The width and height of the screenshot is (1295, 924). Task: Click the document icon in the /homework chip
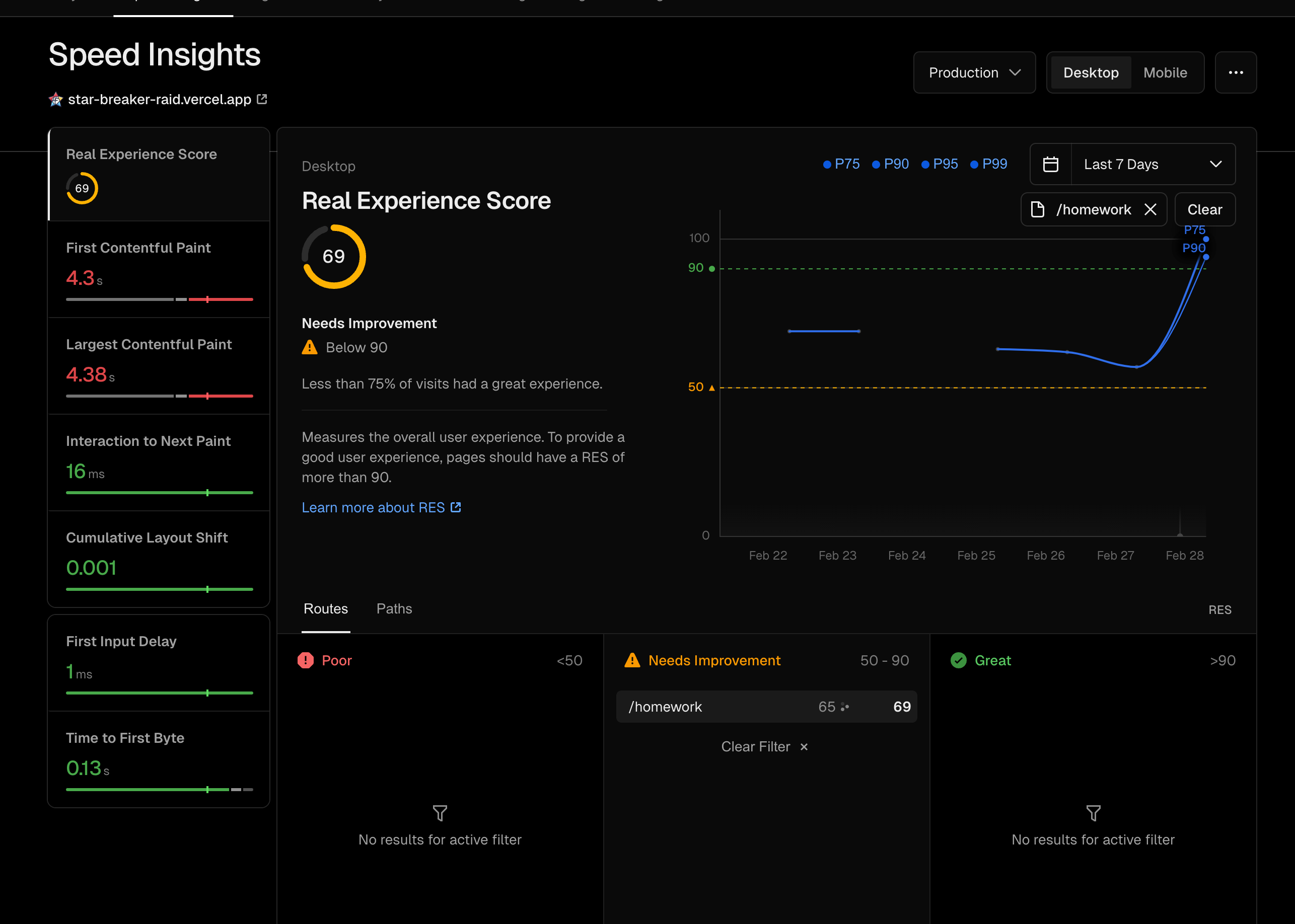[1038, 209]
